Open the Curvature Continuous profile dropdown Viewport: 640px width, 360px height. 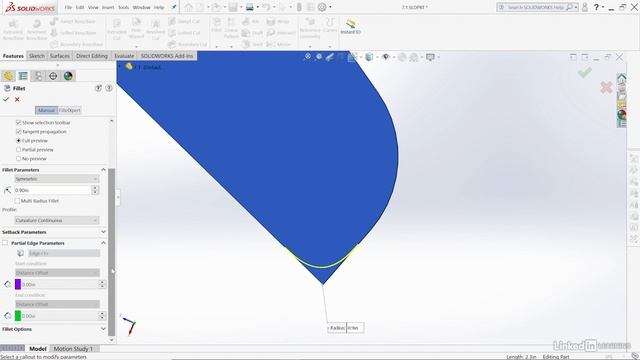pyautogui.click(x=57, y=220)
